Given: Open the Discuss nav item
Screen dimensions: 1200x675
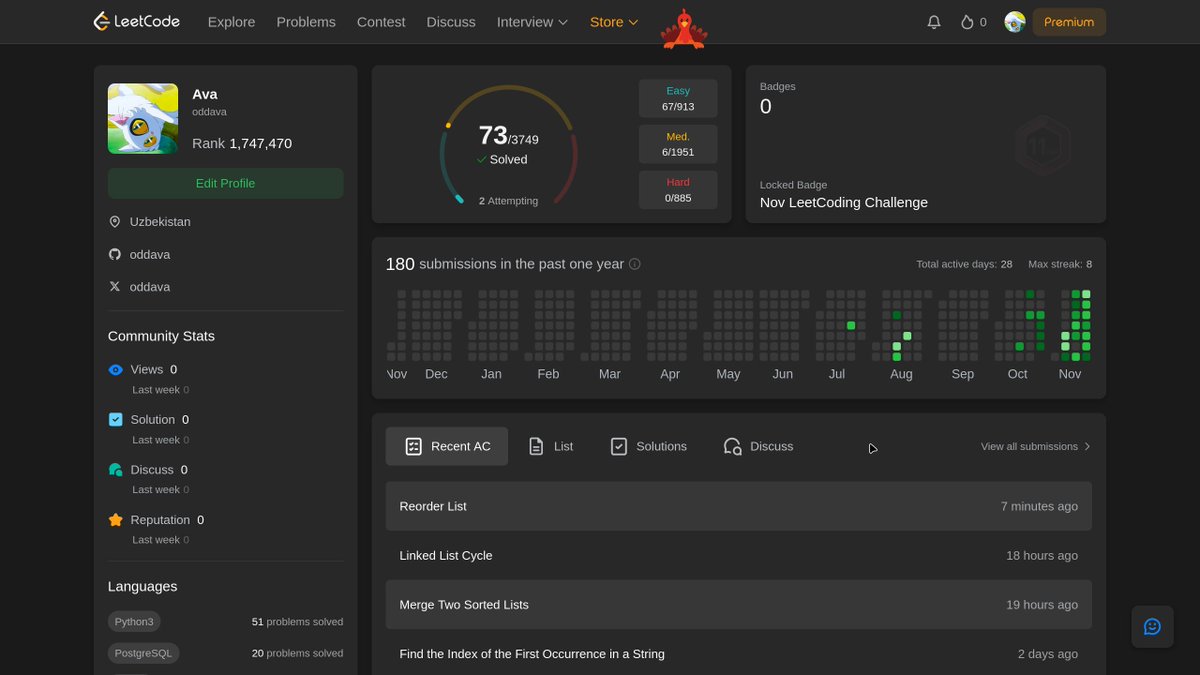Looking at the screenshot, I should coord(451,22).
